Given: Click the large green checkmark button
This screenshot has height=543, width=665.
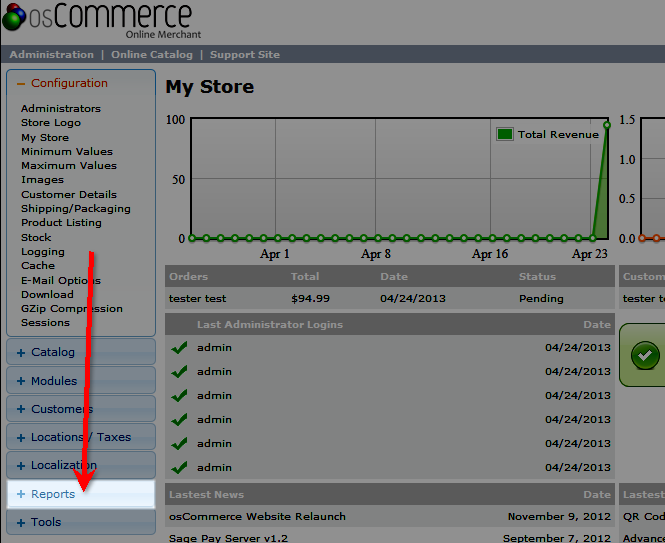Looking at the screenshot, I should click(x=645, y=355).
